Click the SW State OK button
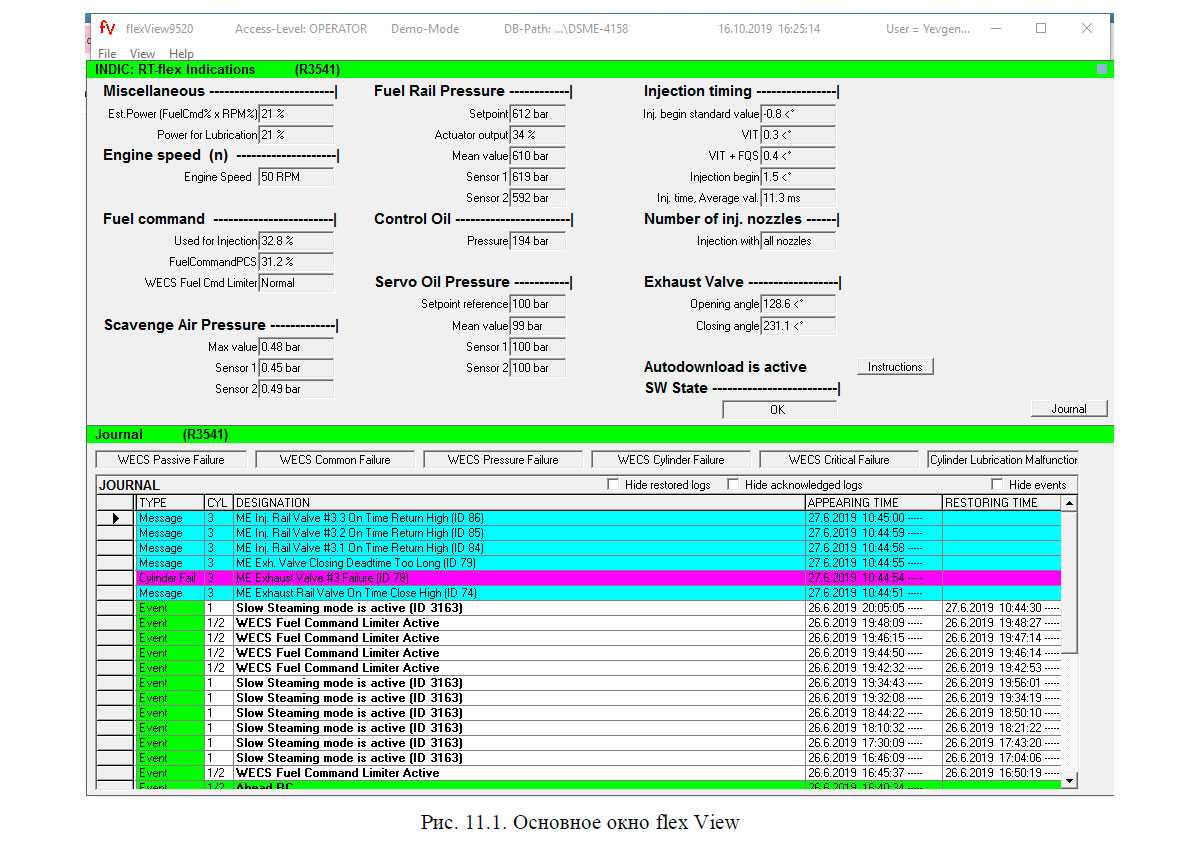Image resolution: width=1200 pixels, height=848 pixels. [778, 409]
